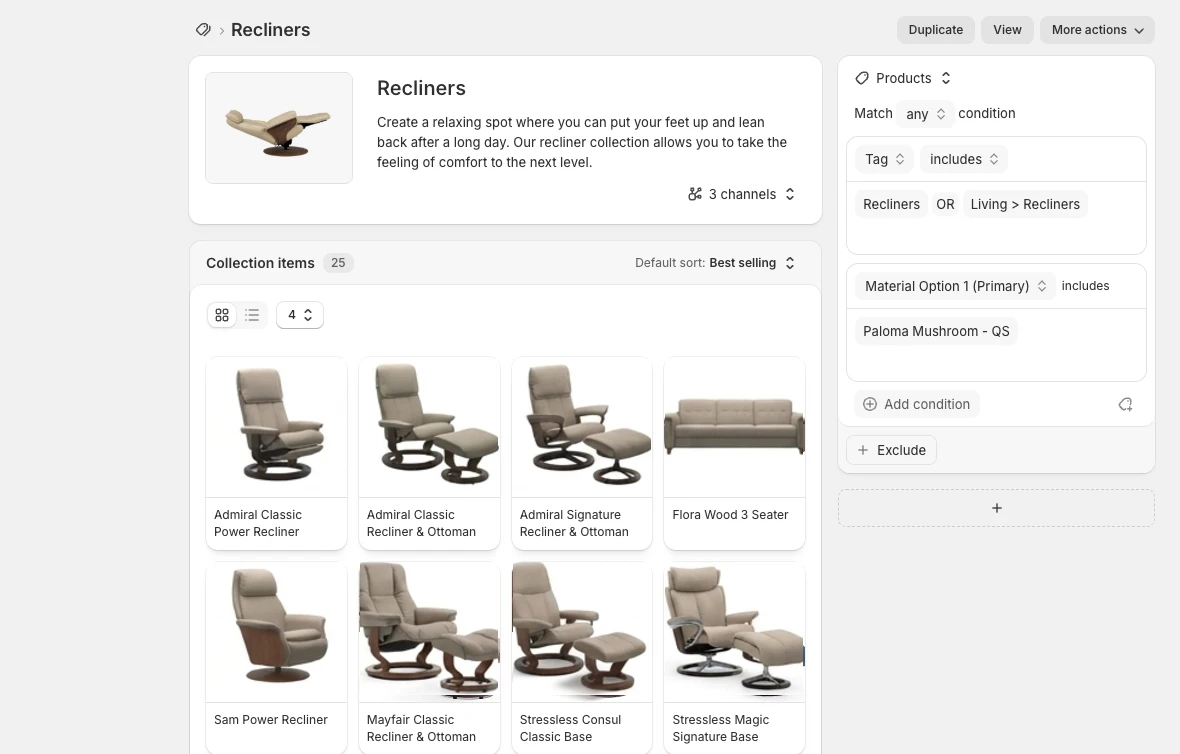
Task: Click the OR operator chip
Action: pos(945,204)
